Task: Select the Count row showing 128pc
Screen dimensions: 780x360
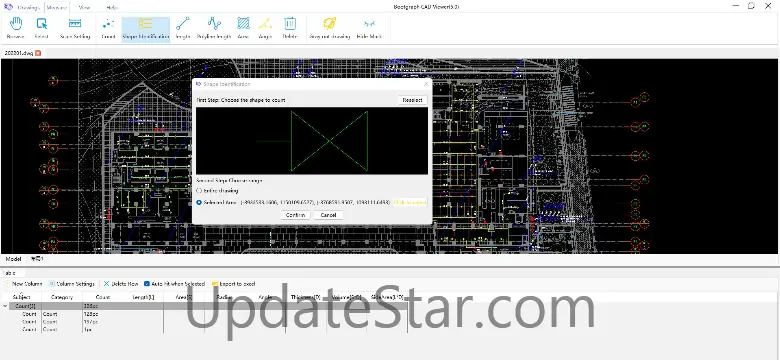Action: [204, 314]
